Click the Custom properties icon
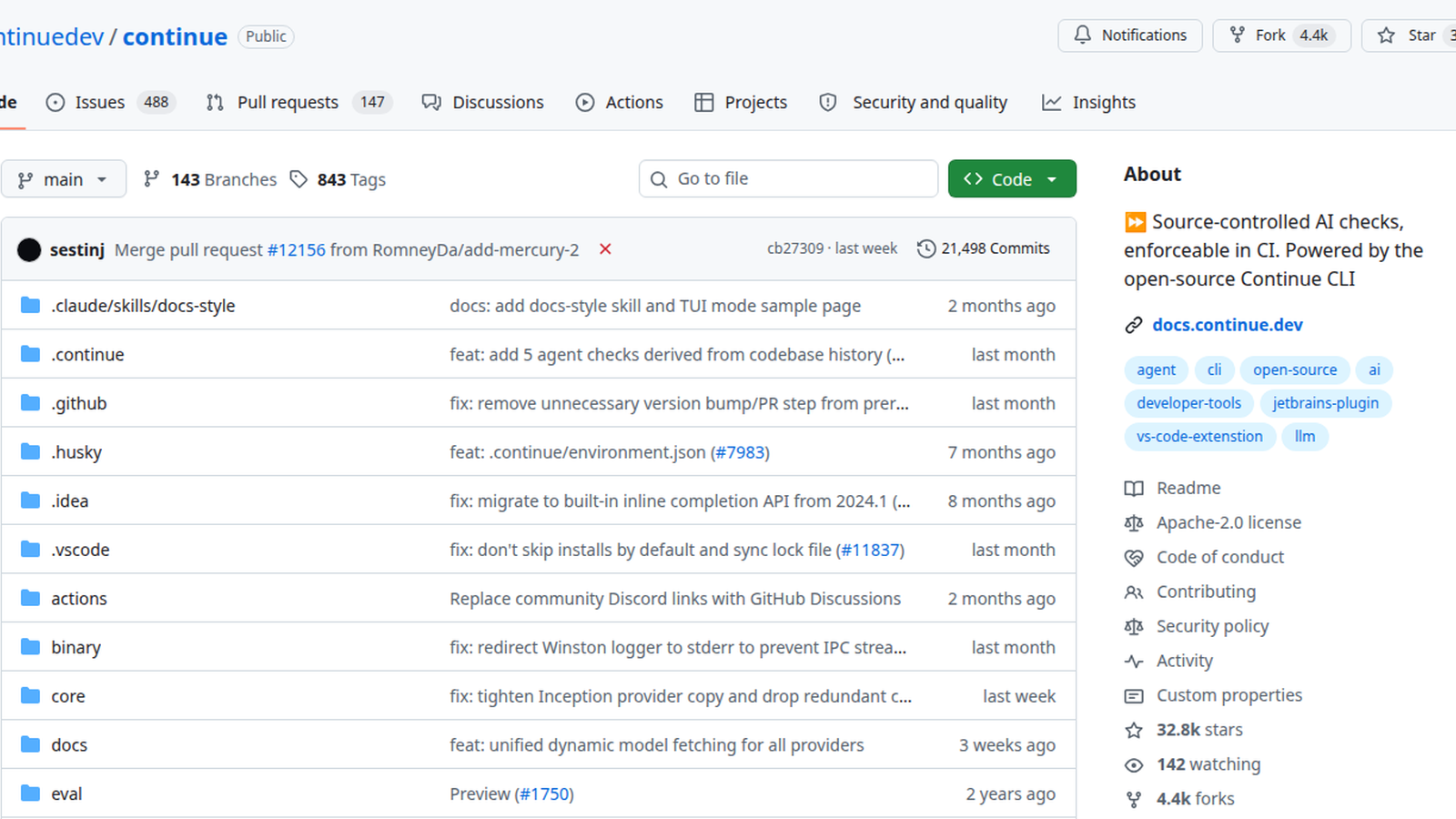This screenshot has width=1456, height=819. point(1134,696)
